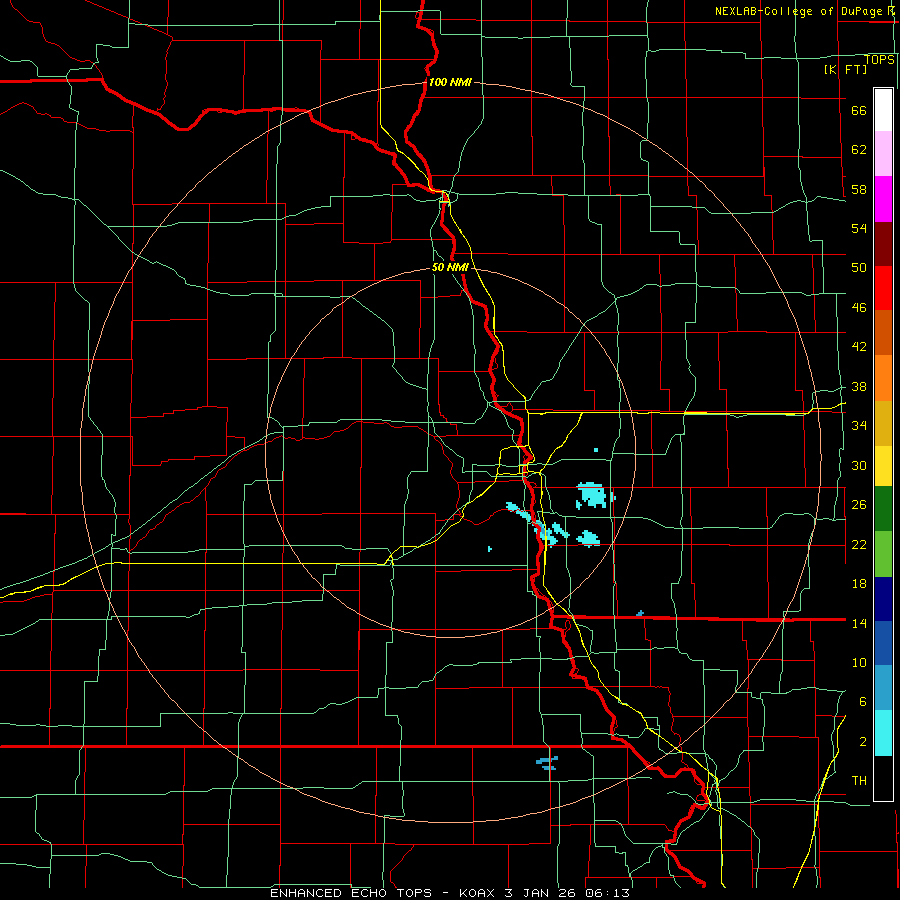Click the "TOPS" legend title
900x900 pixels.
click(x=879, y=60)
